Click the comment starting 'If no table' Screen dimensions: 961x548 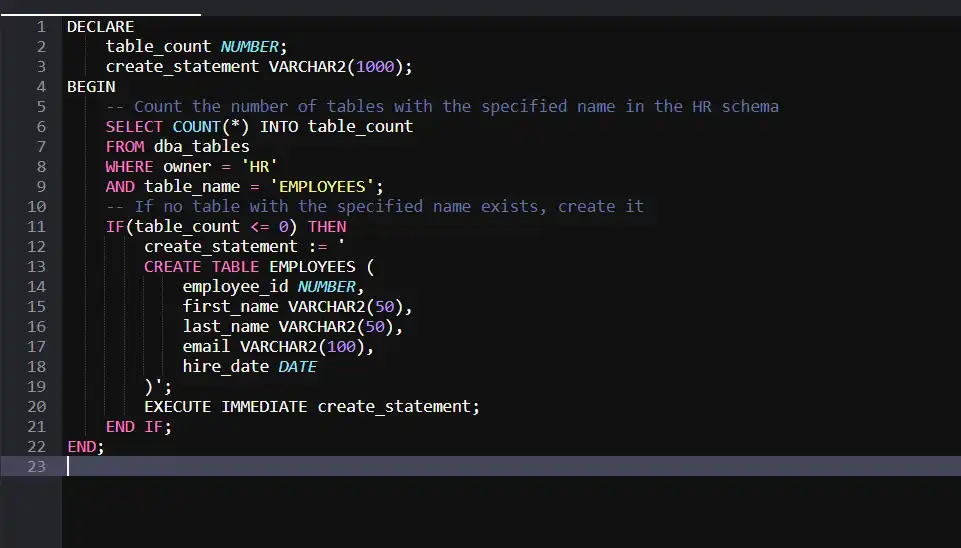click(375, 207)
